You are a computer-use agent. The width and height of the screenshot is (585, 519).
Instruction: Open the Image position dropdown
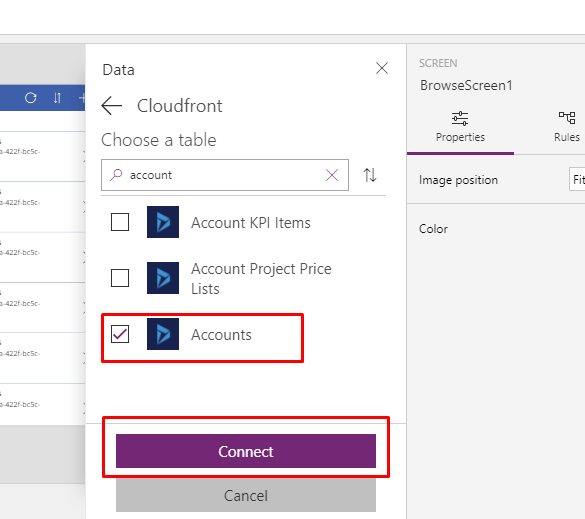577,179
